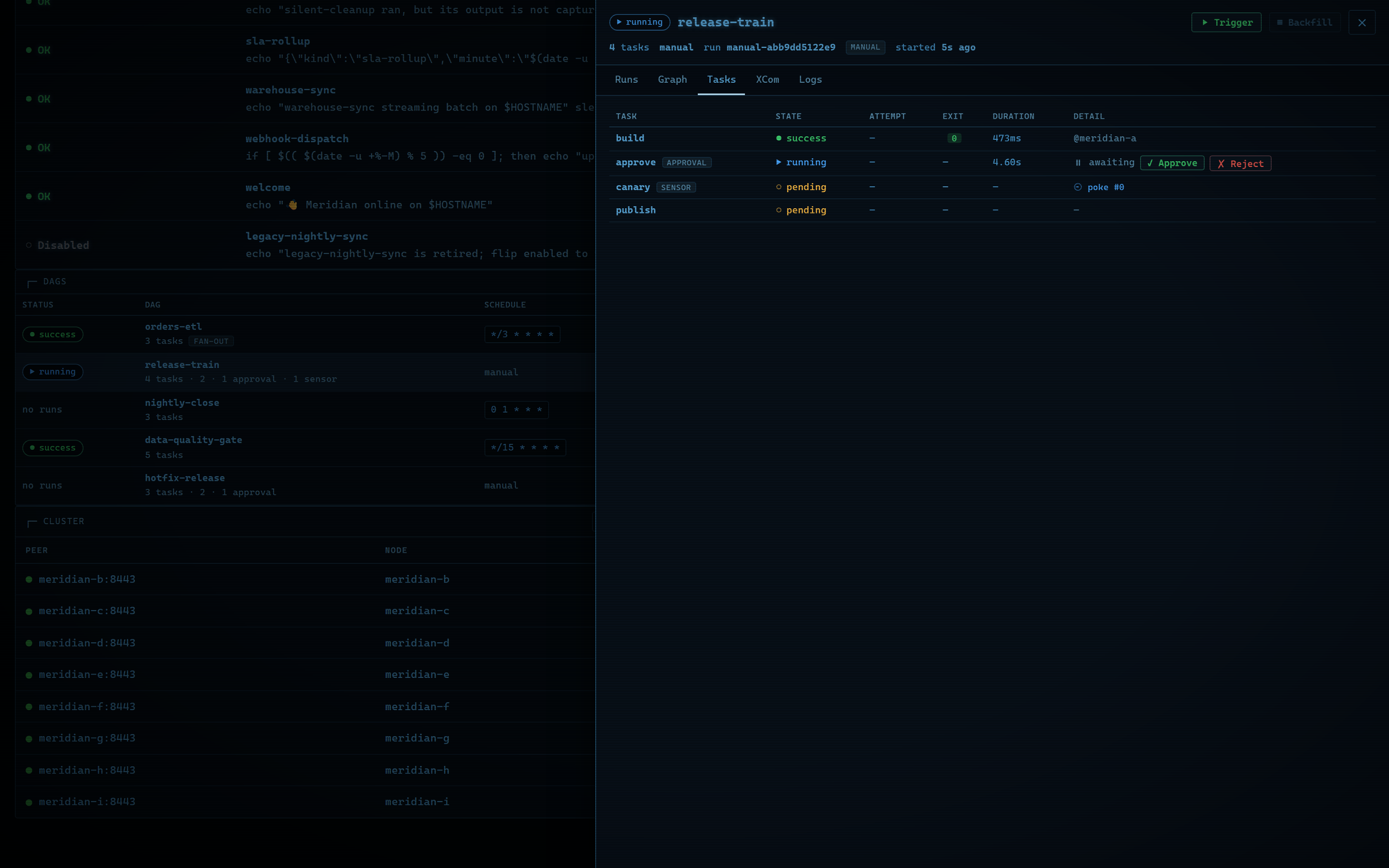The image size is (1389, 868).
Task: Select the canary task name
Action: [x=632, y=187]
